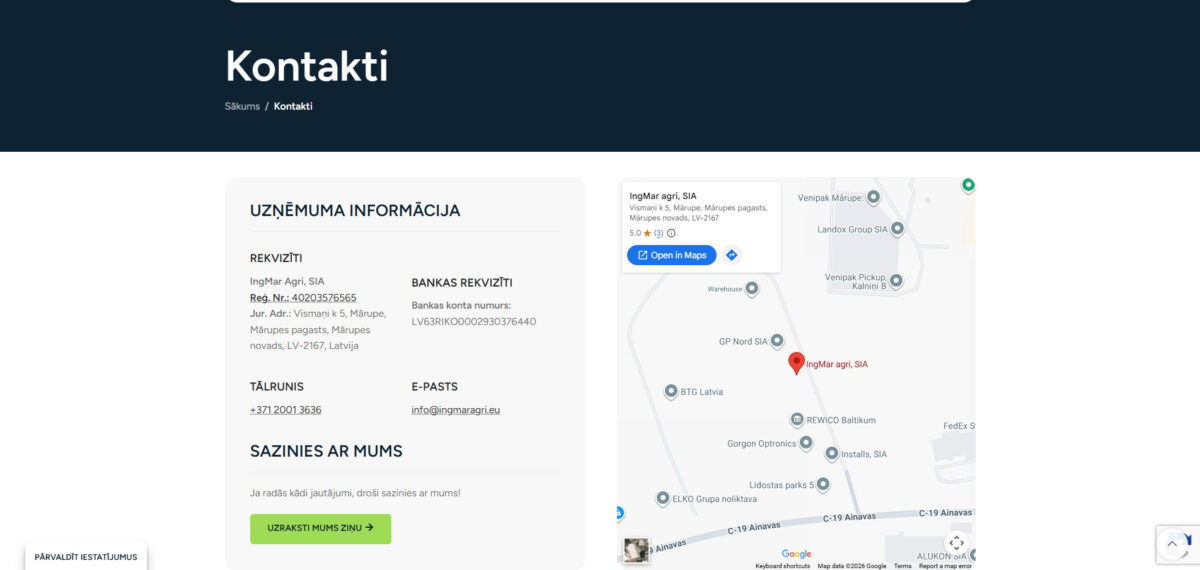
Task: Go to Sākums breadcrumb link
Action: (242, 106)
